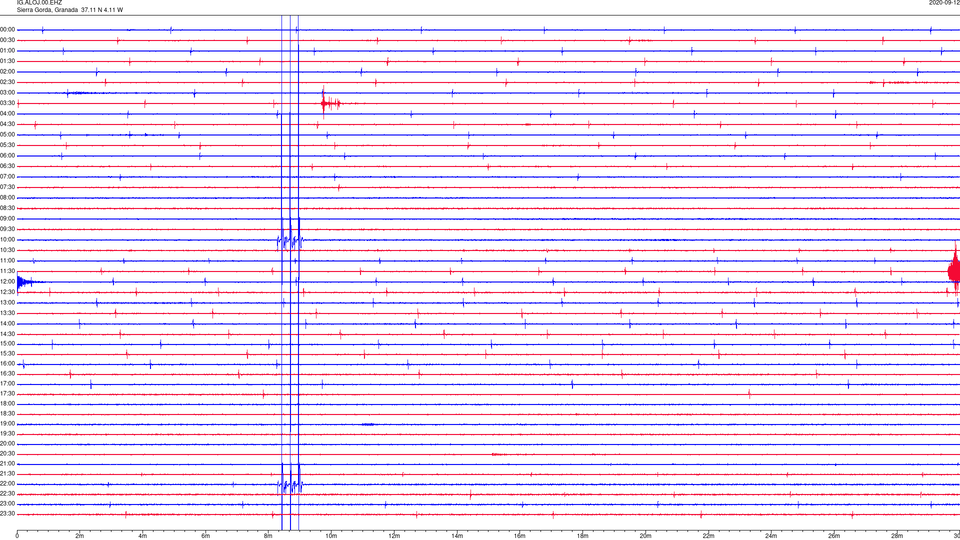
Task: Click the 28m tick on time axis
Action: (897, 536)
